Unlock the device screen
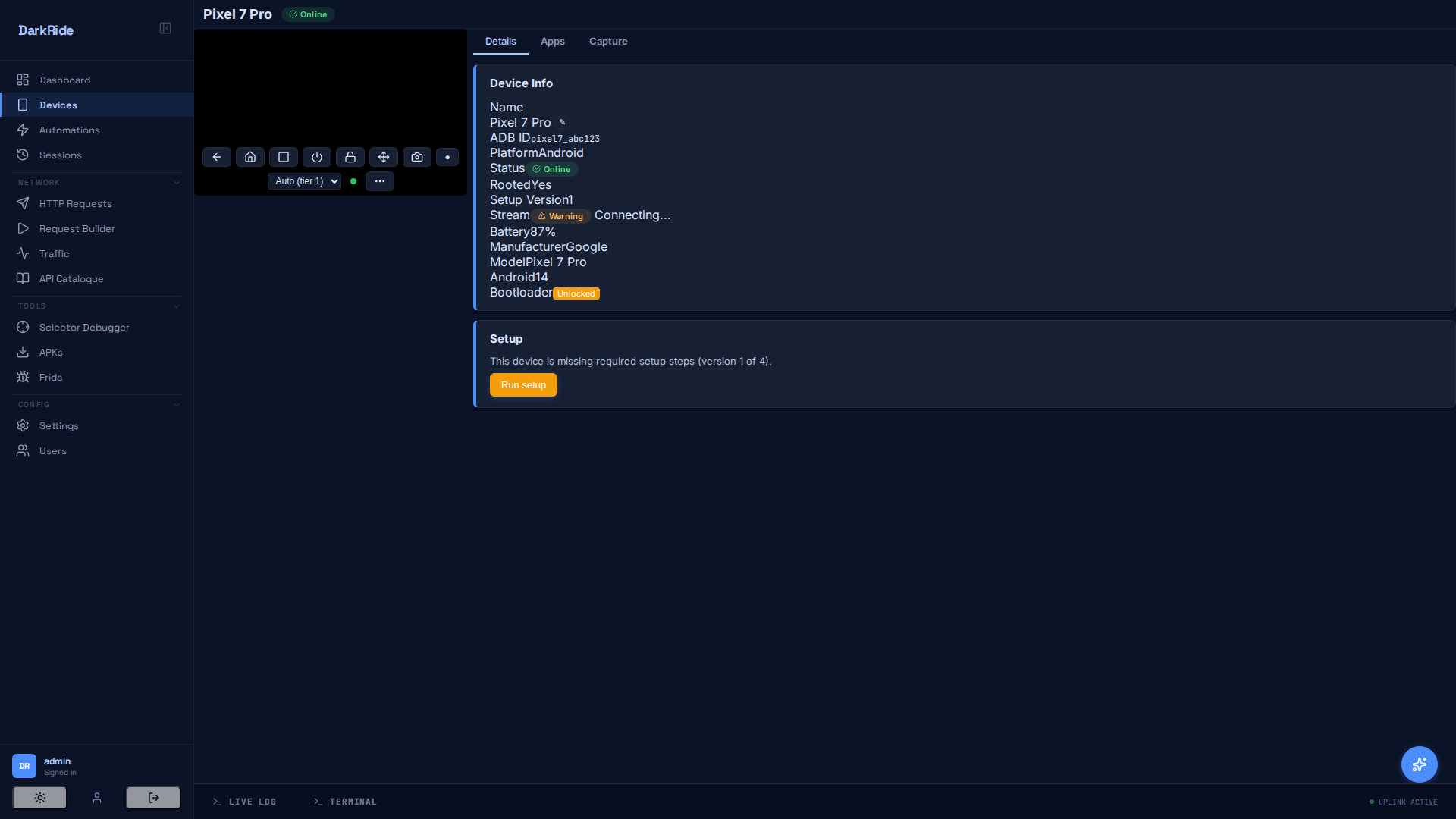Image resolution: width=1456 pixels, height=819 pixels. [x=350, y=157]
